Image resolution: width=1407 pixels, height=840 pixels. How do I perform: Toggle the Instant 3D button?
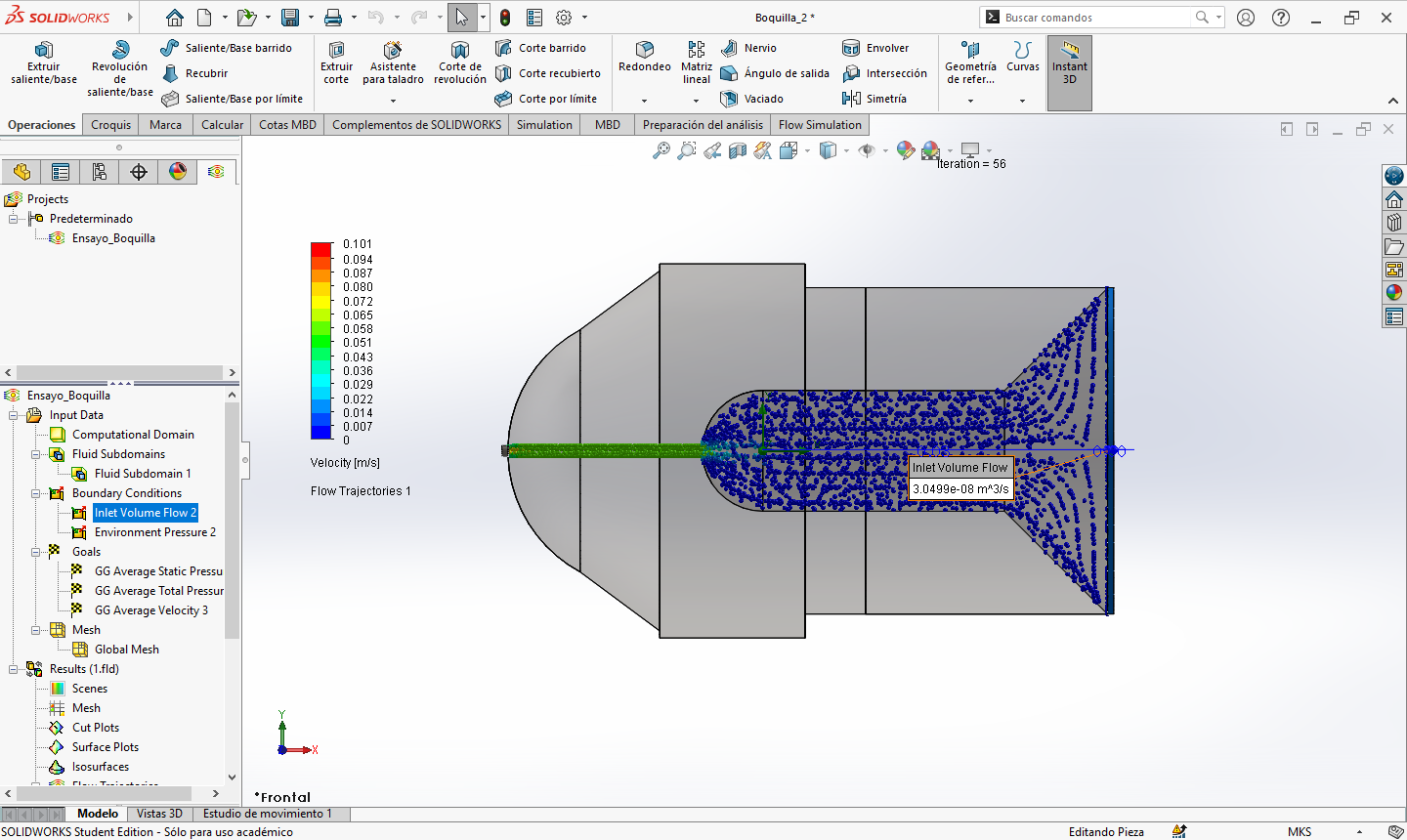coord(1070,73)
